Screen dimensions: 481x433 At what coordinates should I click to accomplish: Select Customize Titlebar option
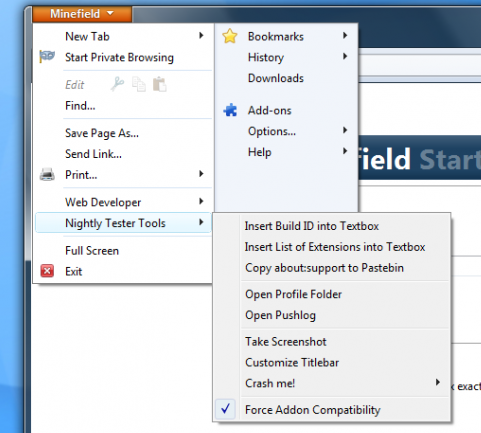[292, 363]
